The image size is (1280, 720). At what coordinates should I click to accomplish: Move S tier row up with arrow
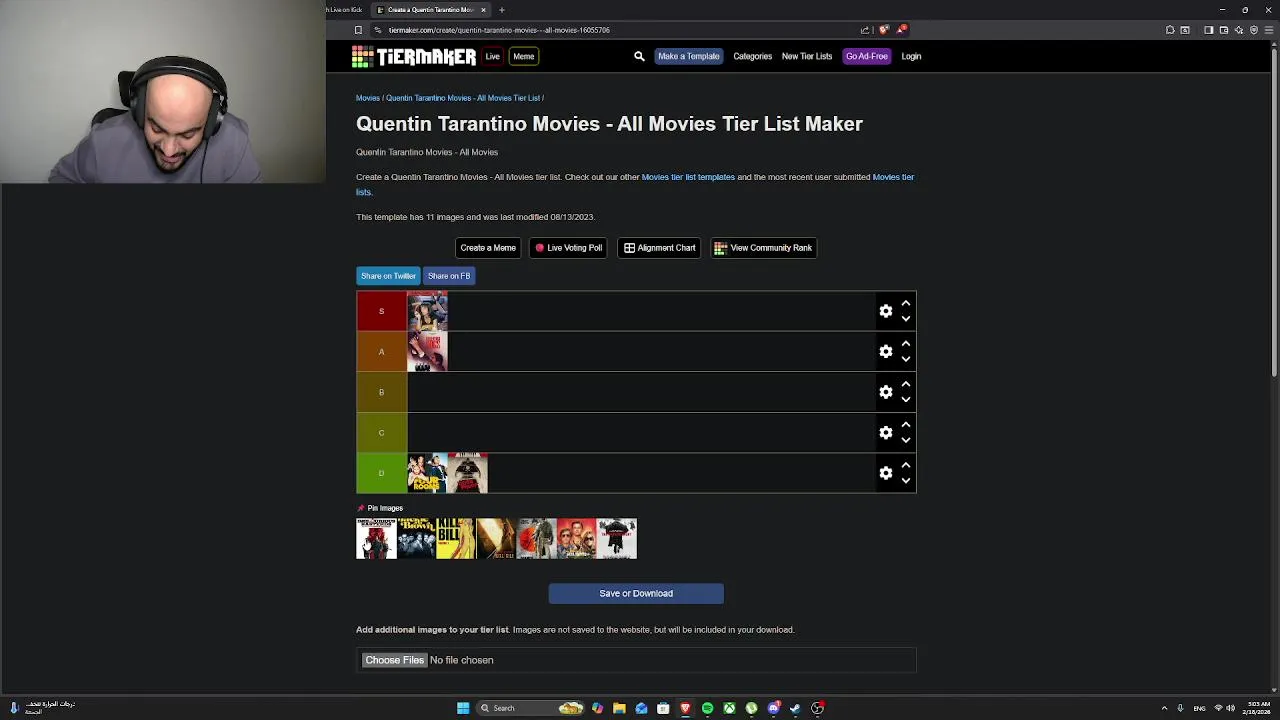pos(906,303)
